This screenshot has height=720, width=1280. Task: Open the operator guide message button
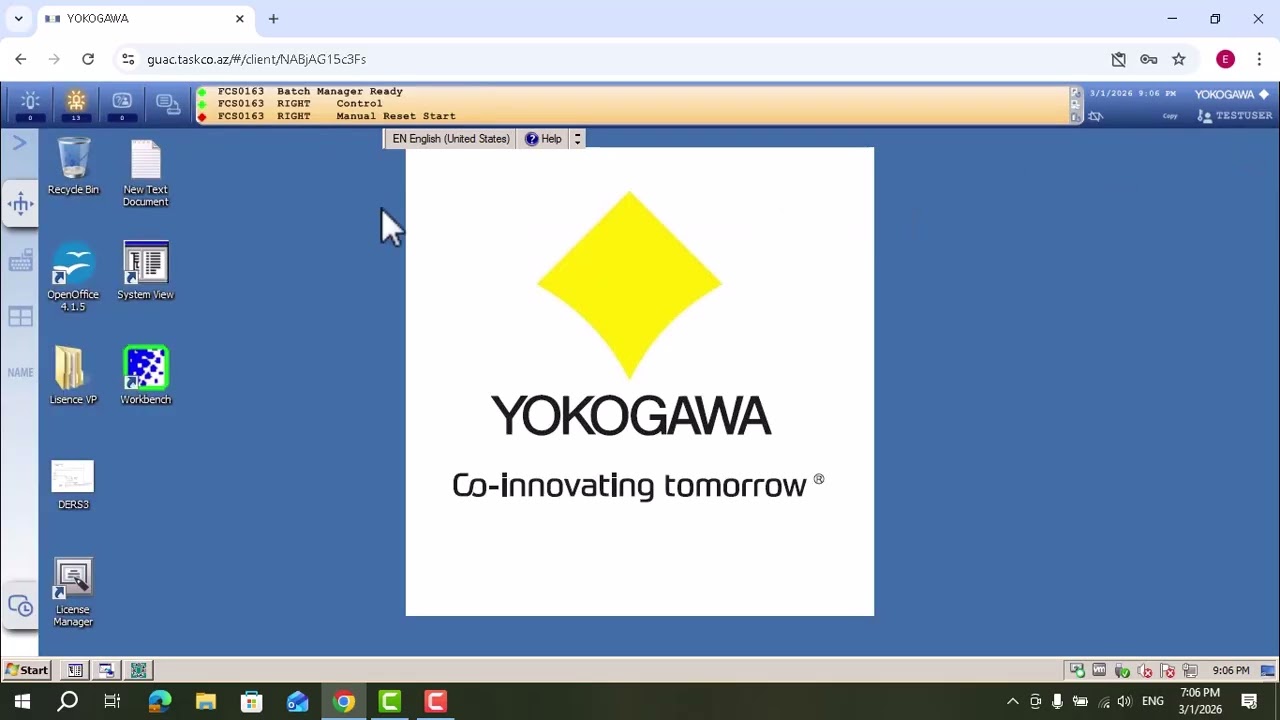tap(122, 104)
